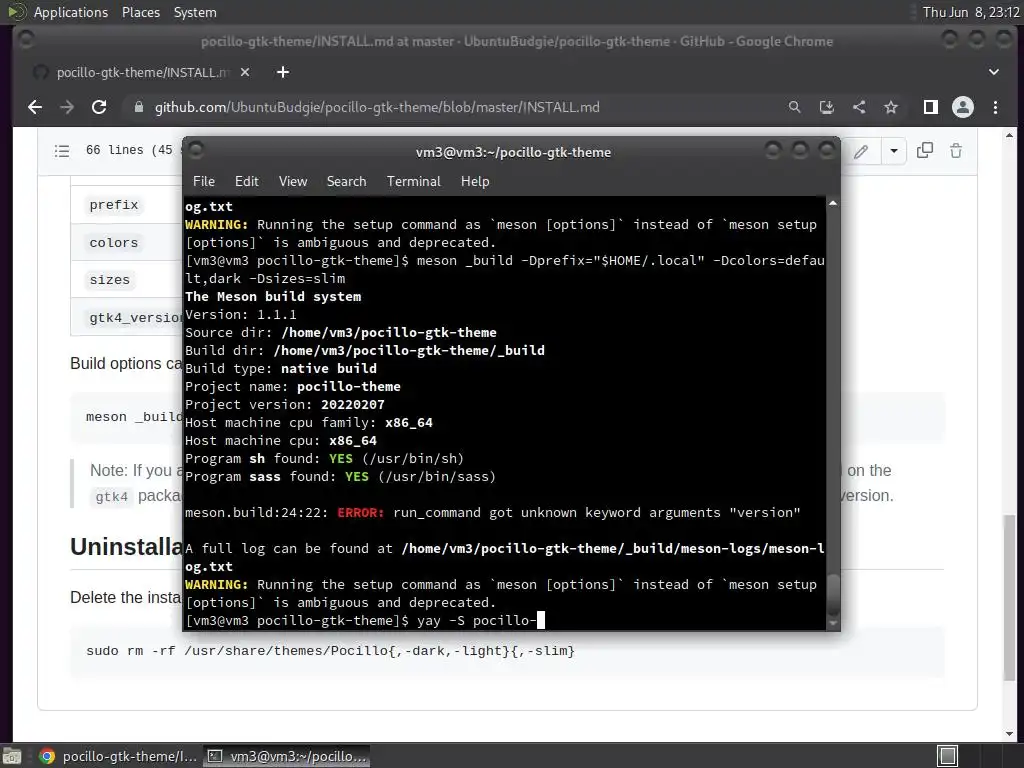Open the terminal Help menu
This screenshot has width=1024, height=768.
pos(475,182)
